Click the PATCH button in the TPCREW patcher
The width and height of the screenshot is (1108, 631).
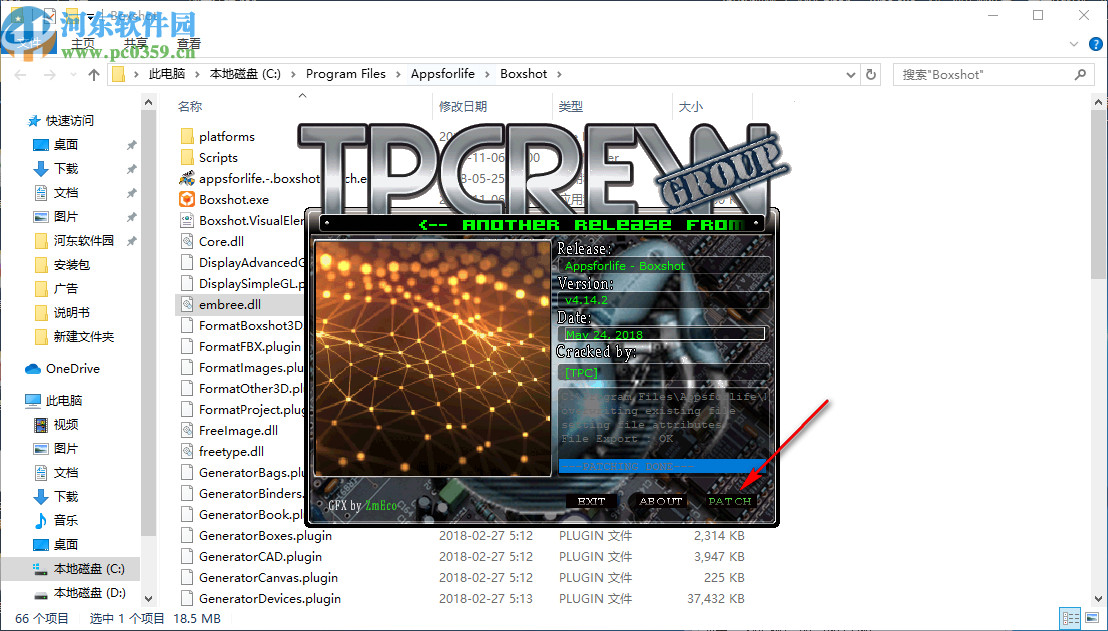[729, 501]
